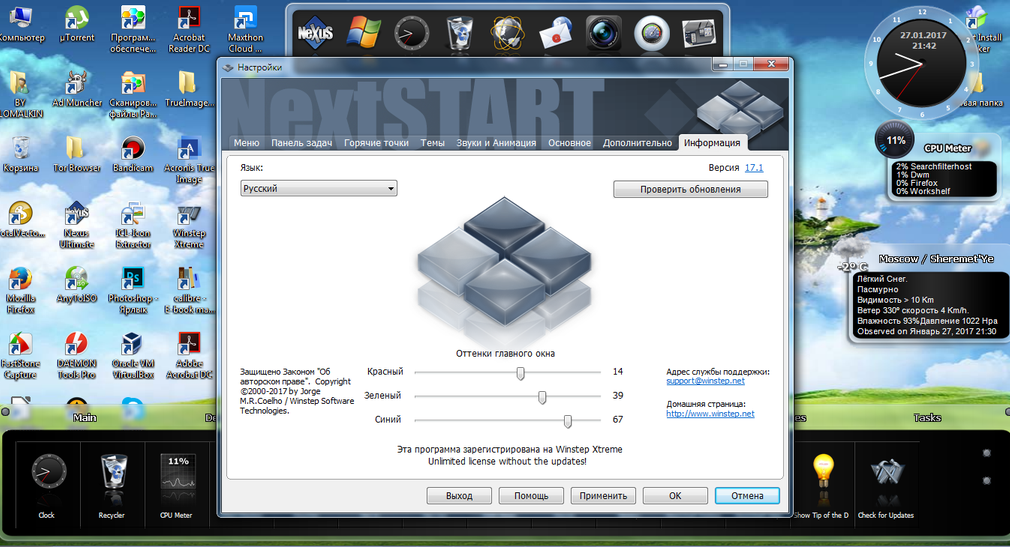Screen dimensions: 1010x547
Task: Open Acronis True Image shortcut
Action: pyautogui.click(x=189, y=160)
